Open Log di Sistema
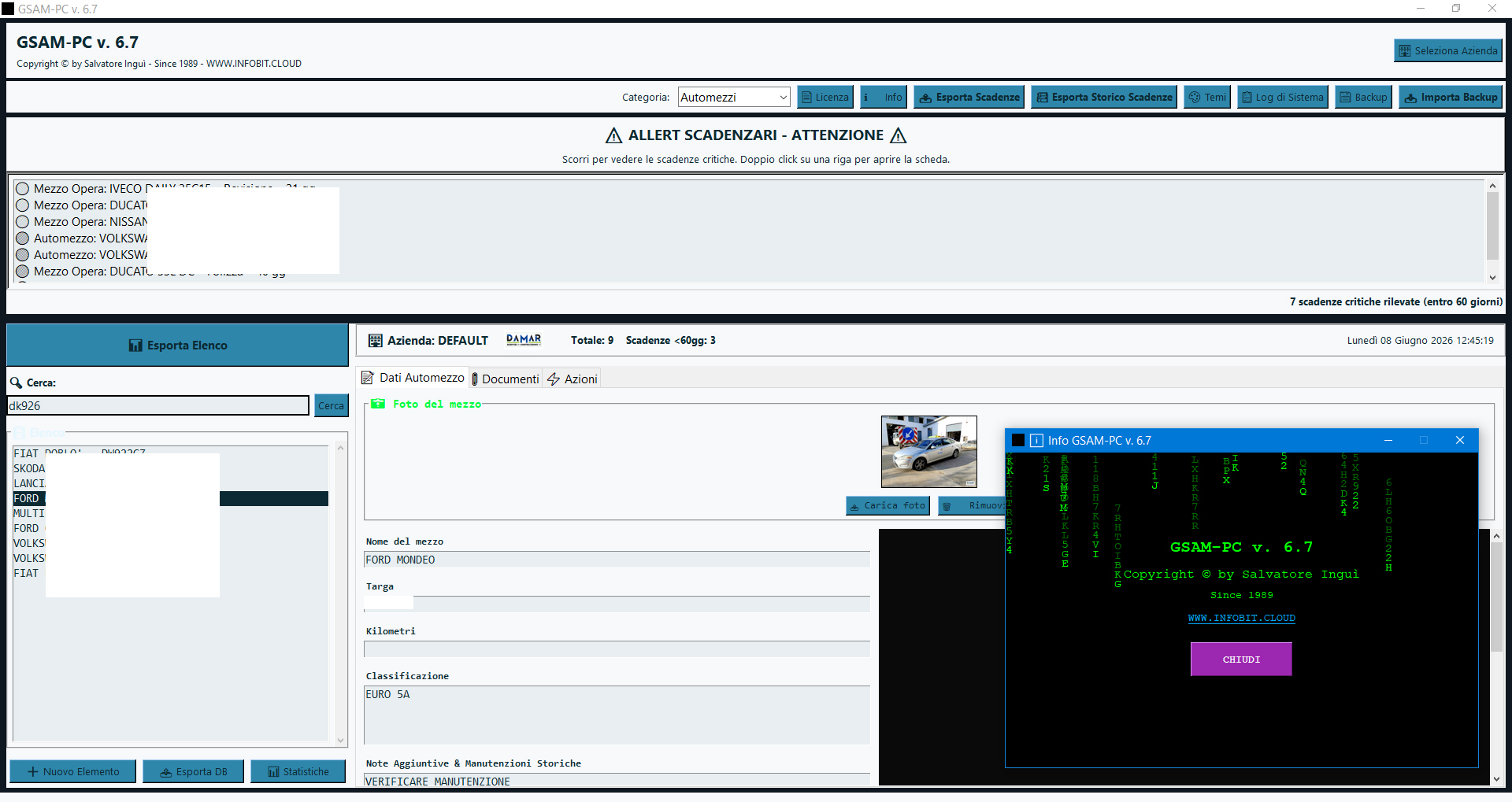This screenshot has height=802, width=1512. click(1283, 97)
